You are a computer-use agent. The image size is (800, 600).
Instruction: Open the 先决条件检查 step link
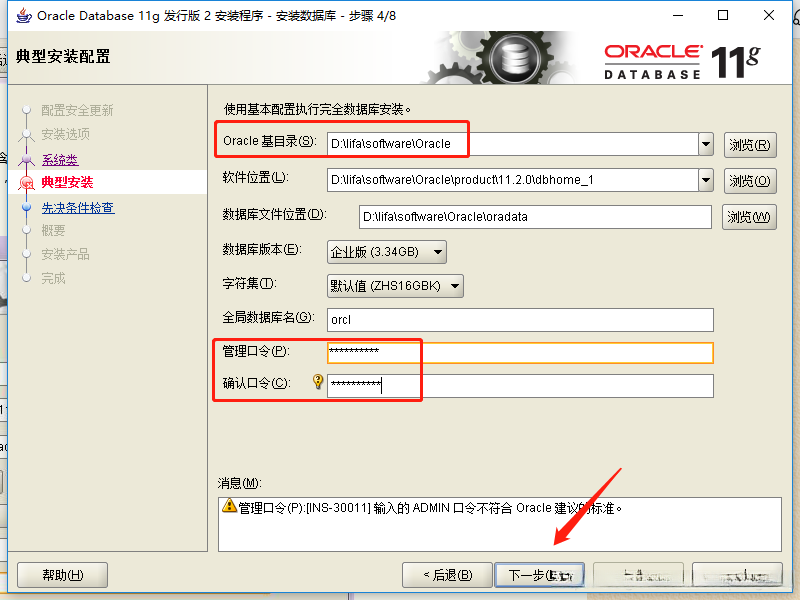click(78, 208)
